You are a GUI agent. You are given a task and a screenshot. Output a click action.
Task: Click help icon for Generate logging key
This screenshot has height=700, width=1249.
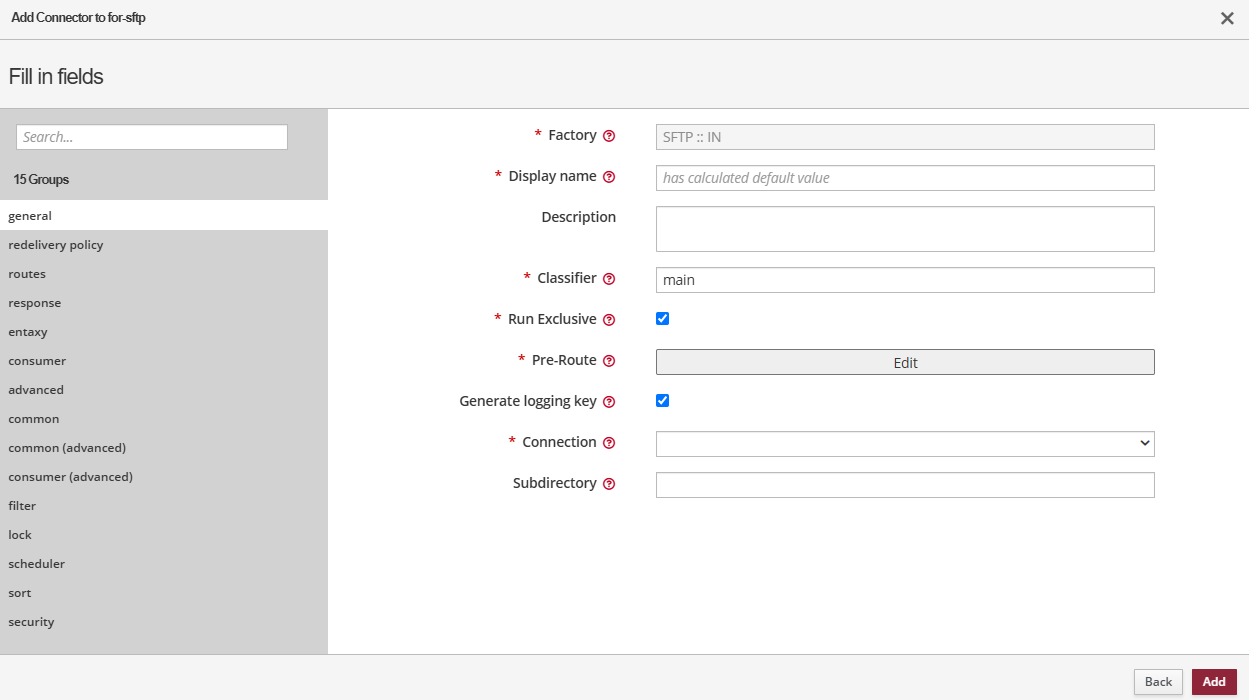click(x=609, y=402)
